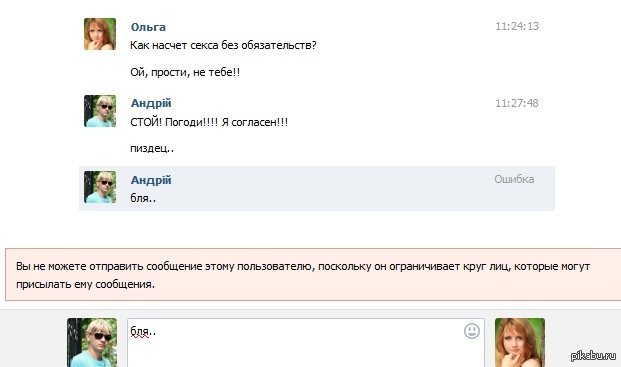Click the large Ольга avatar beside input
The height and width of the screenshot is (367, 621).
[x=520, y=342]
